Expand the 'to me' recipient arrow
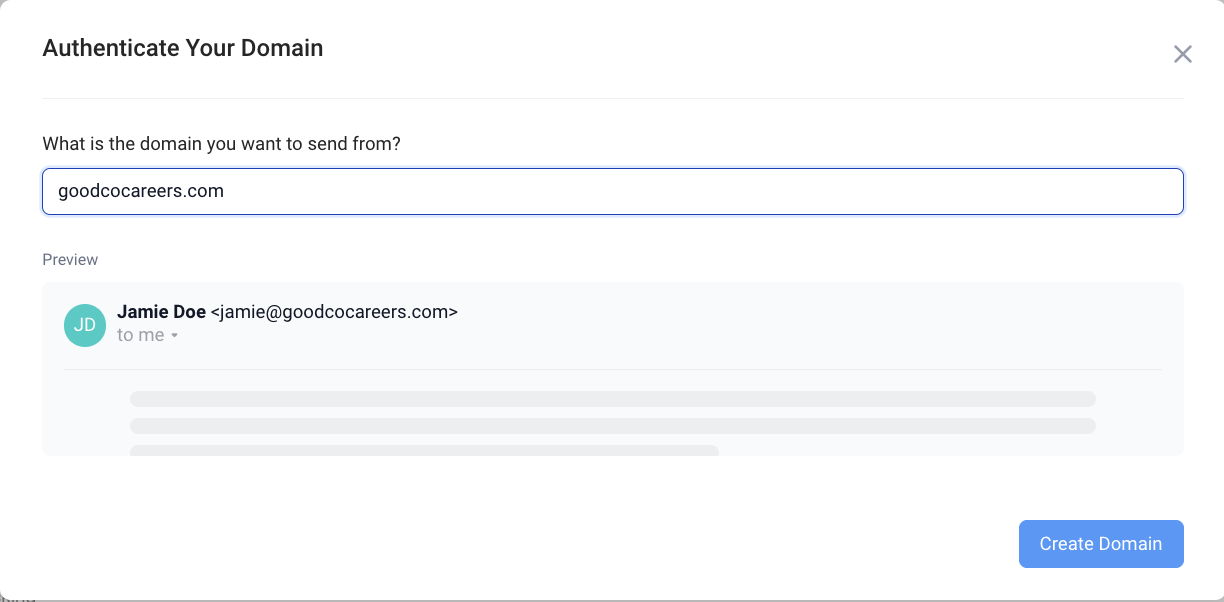Image resolution: width=1224 pixels, height=602 pixels. point(174,336)
